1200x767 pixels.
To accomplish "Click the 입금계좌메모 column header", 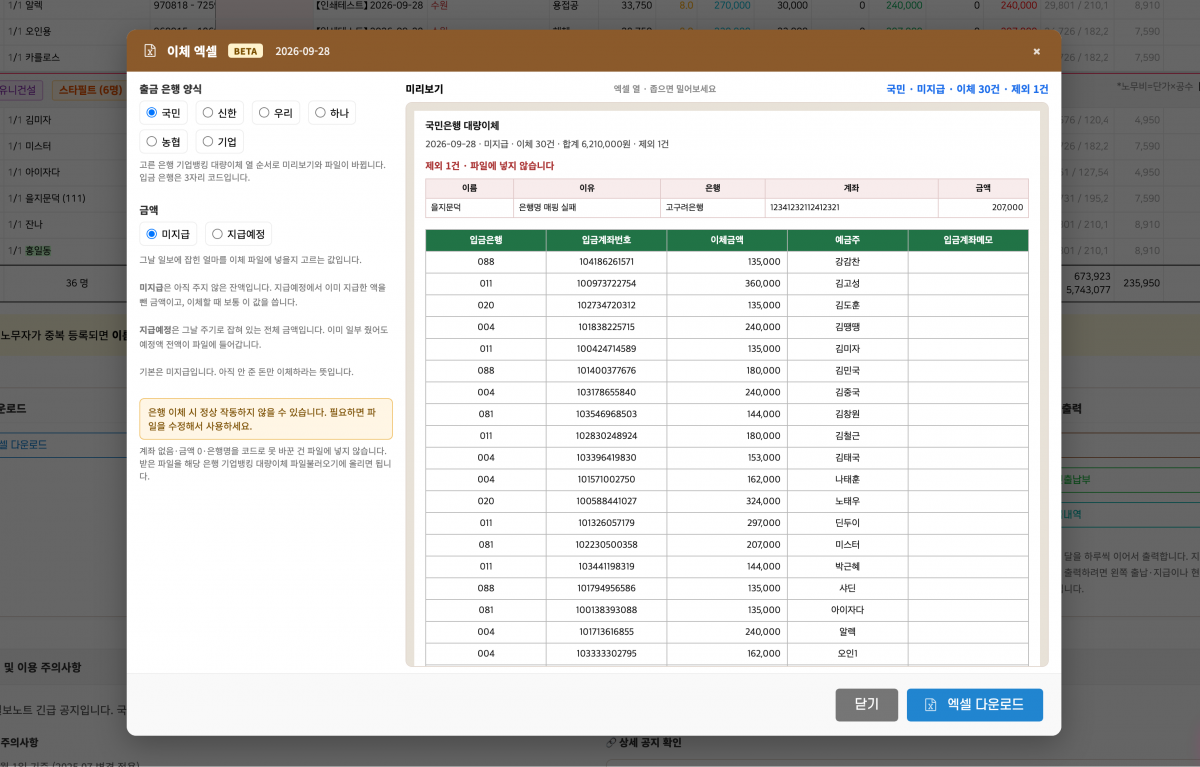I will [968, 240].
